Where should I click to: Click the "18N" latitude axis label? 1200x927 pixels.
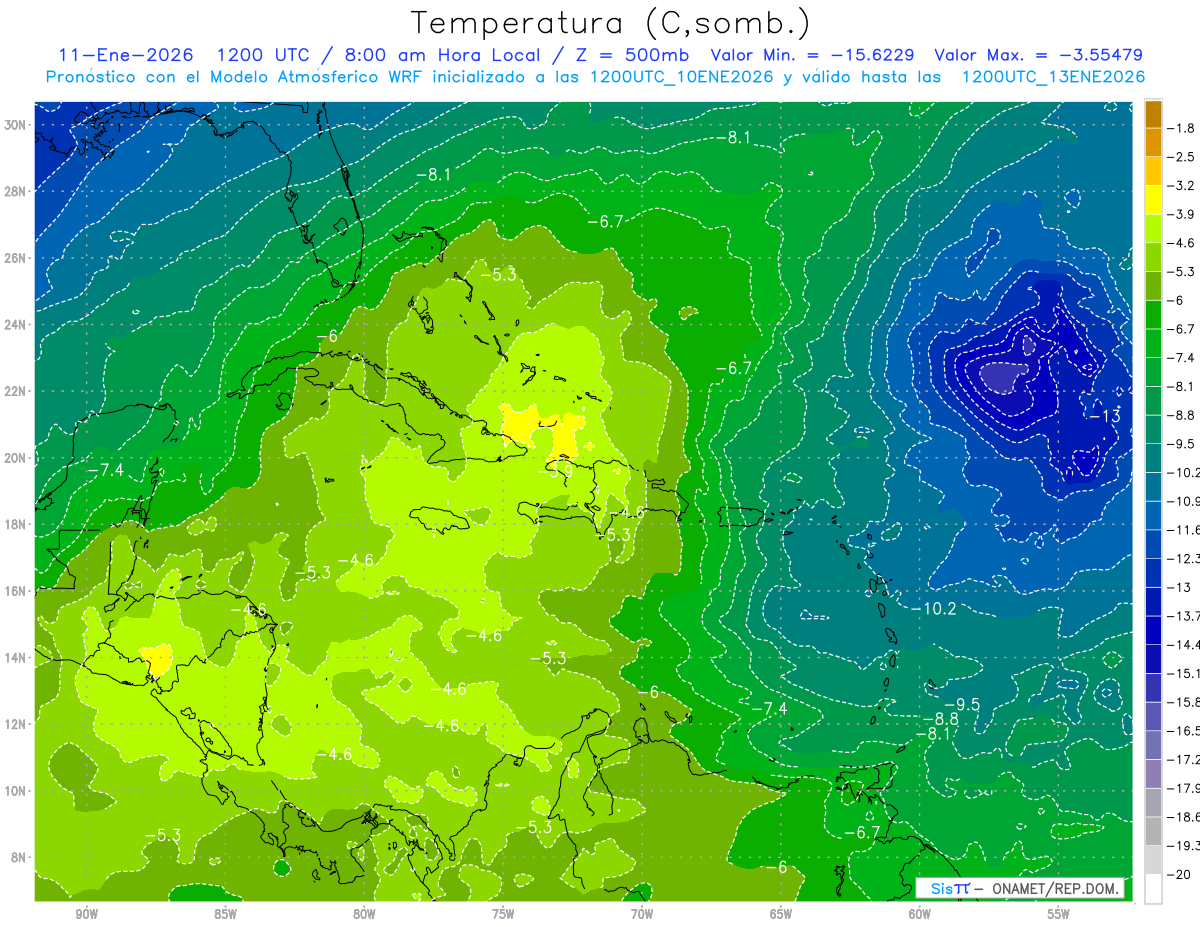(x=17, y=525)
